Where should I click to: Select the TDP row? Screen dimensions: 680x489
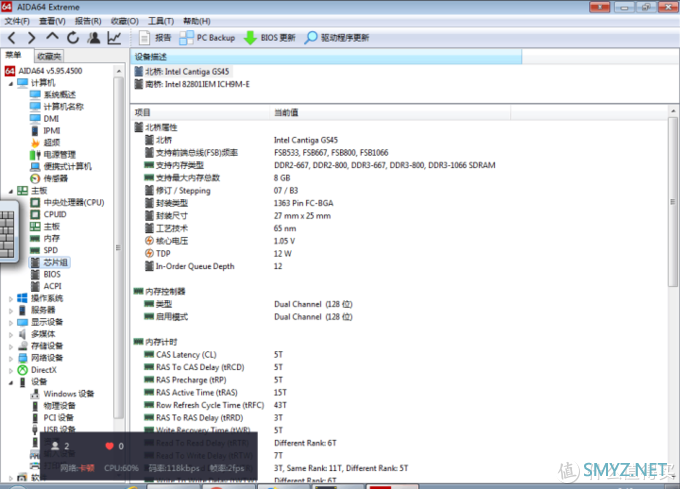pos(218,254)
